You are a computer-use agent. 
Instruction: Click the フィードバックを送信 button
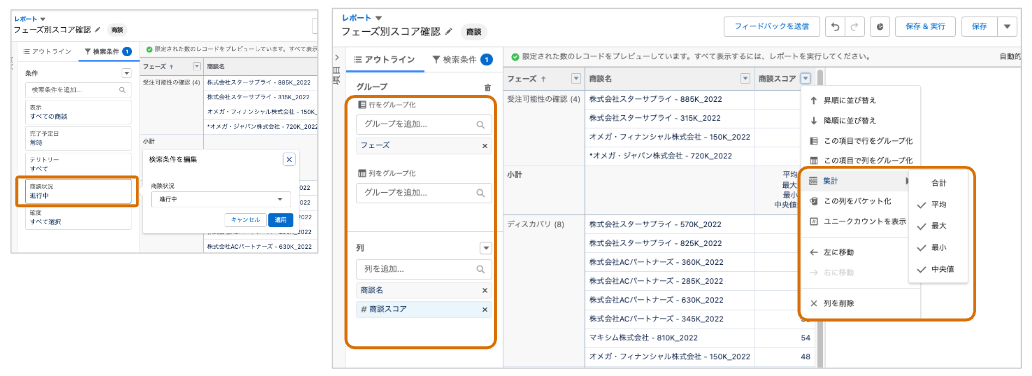click(x=771, y=26)
